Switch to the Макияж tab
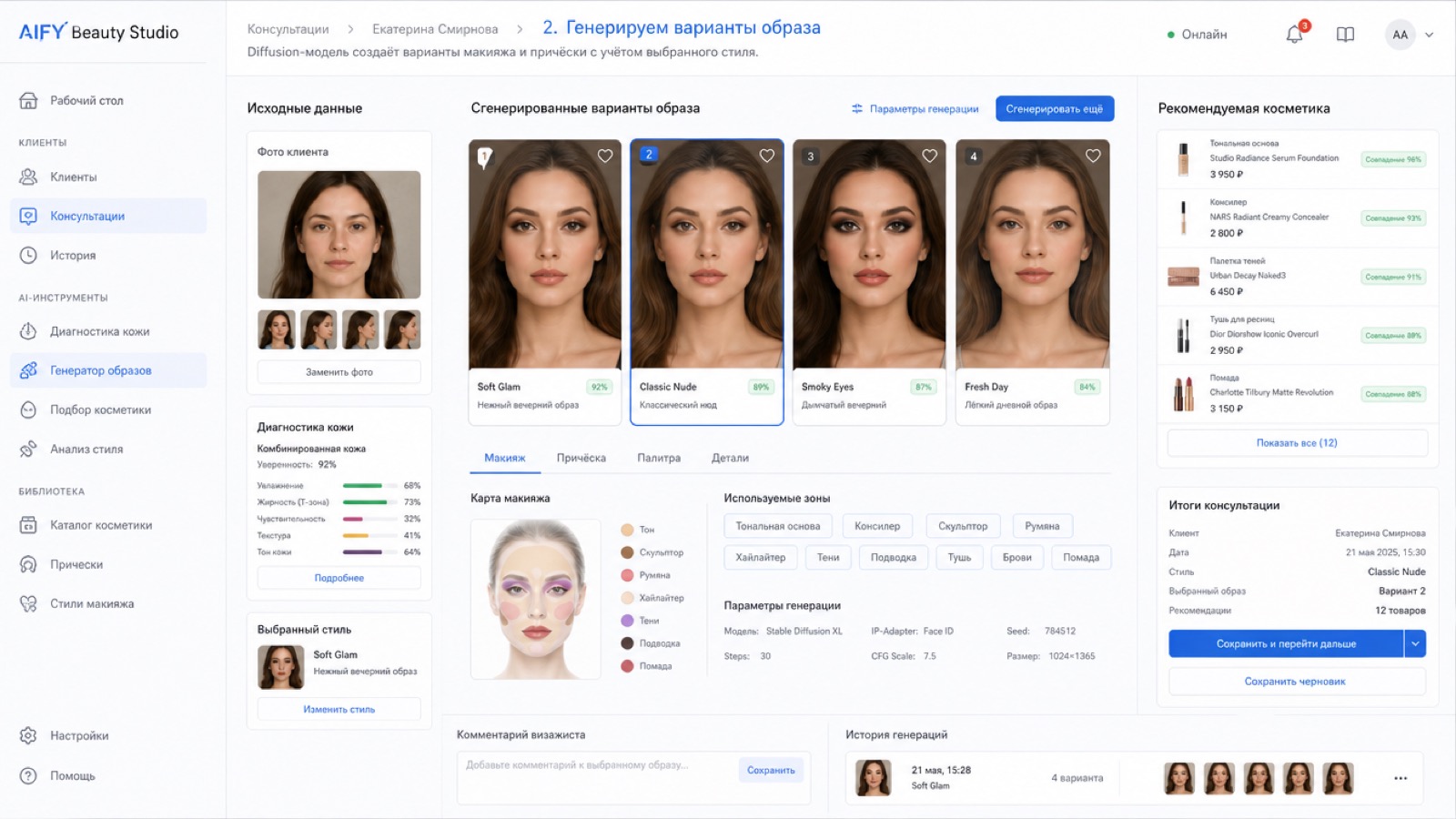1456x819 pixels. click(505, 458)
